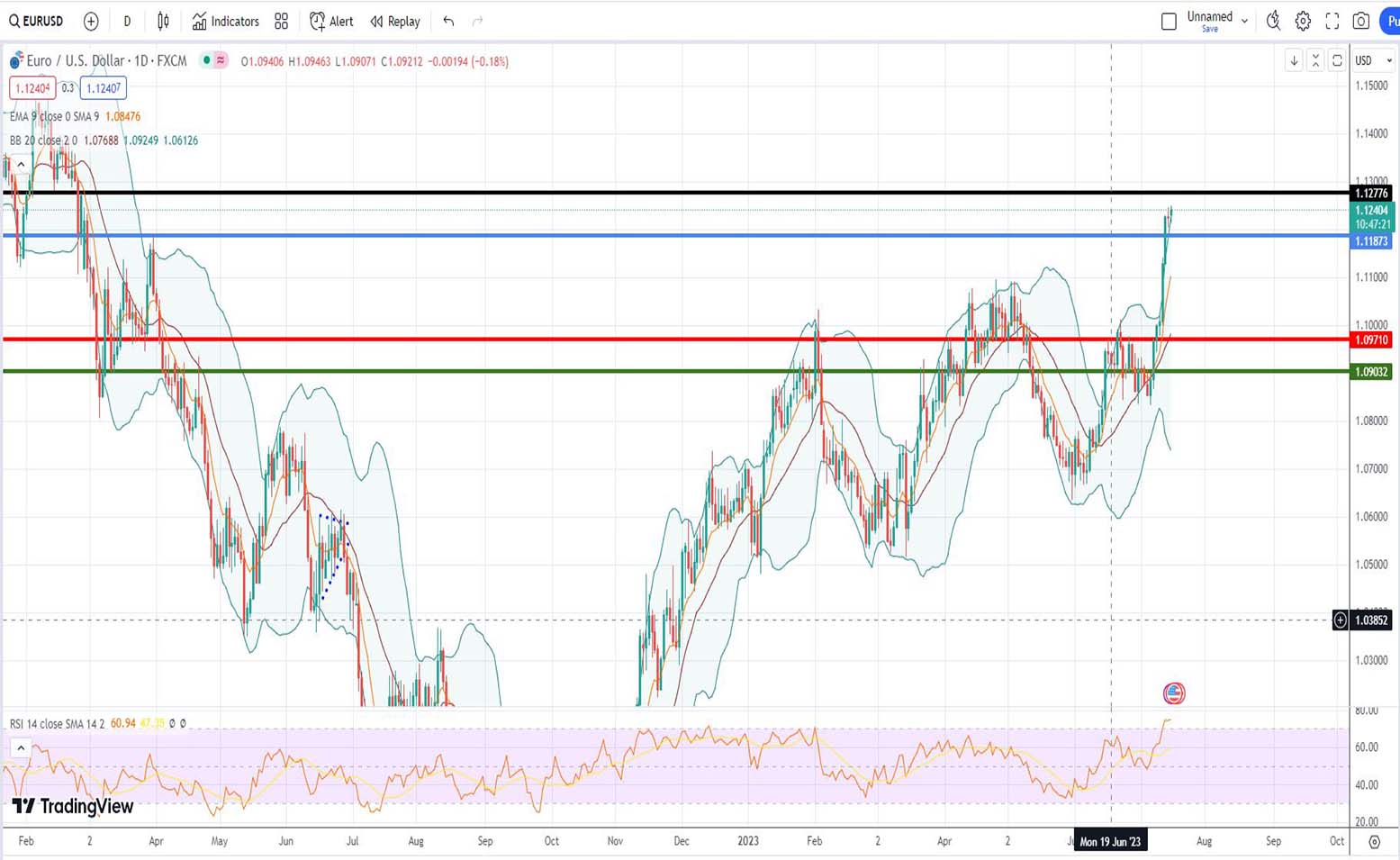
Task: Enter fullscreen mode
Action: point(1332,22)
